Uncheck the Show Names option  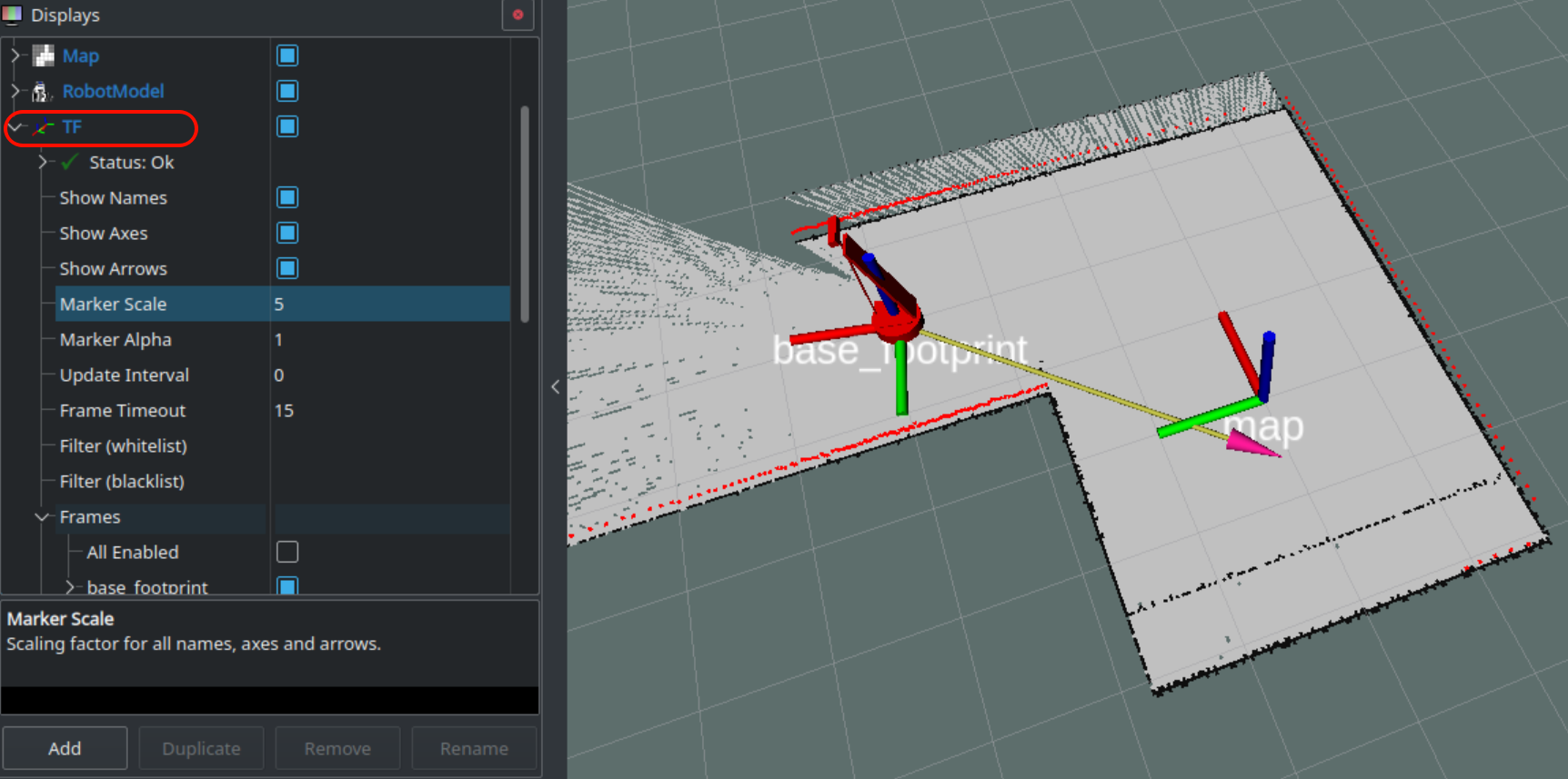287,198
